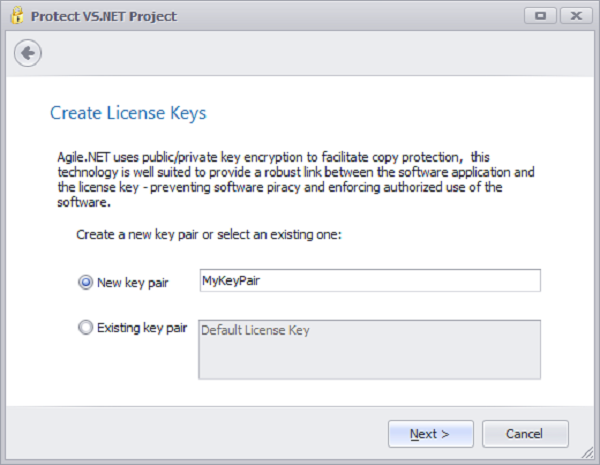The height and width of the screenshot is (465, 600).
Task: Focus the MyKeyPair name text field
Action: click(x=370, y=281)
